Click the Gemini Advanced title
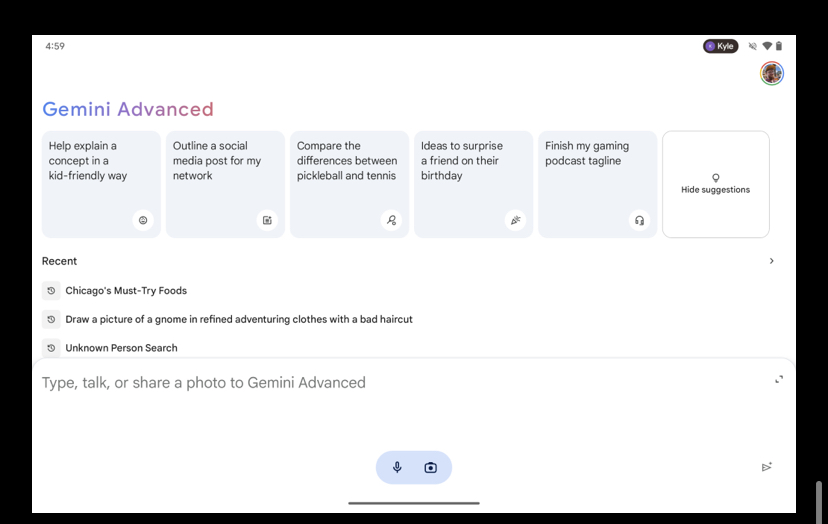Image resolution: width=828 pixels, height=524 pixels. (128, 109)
